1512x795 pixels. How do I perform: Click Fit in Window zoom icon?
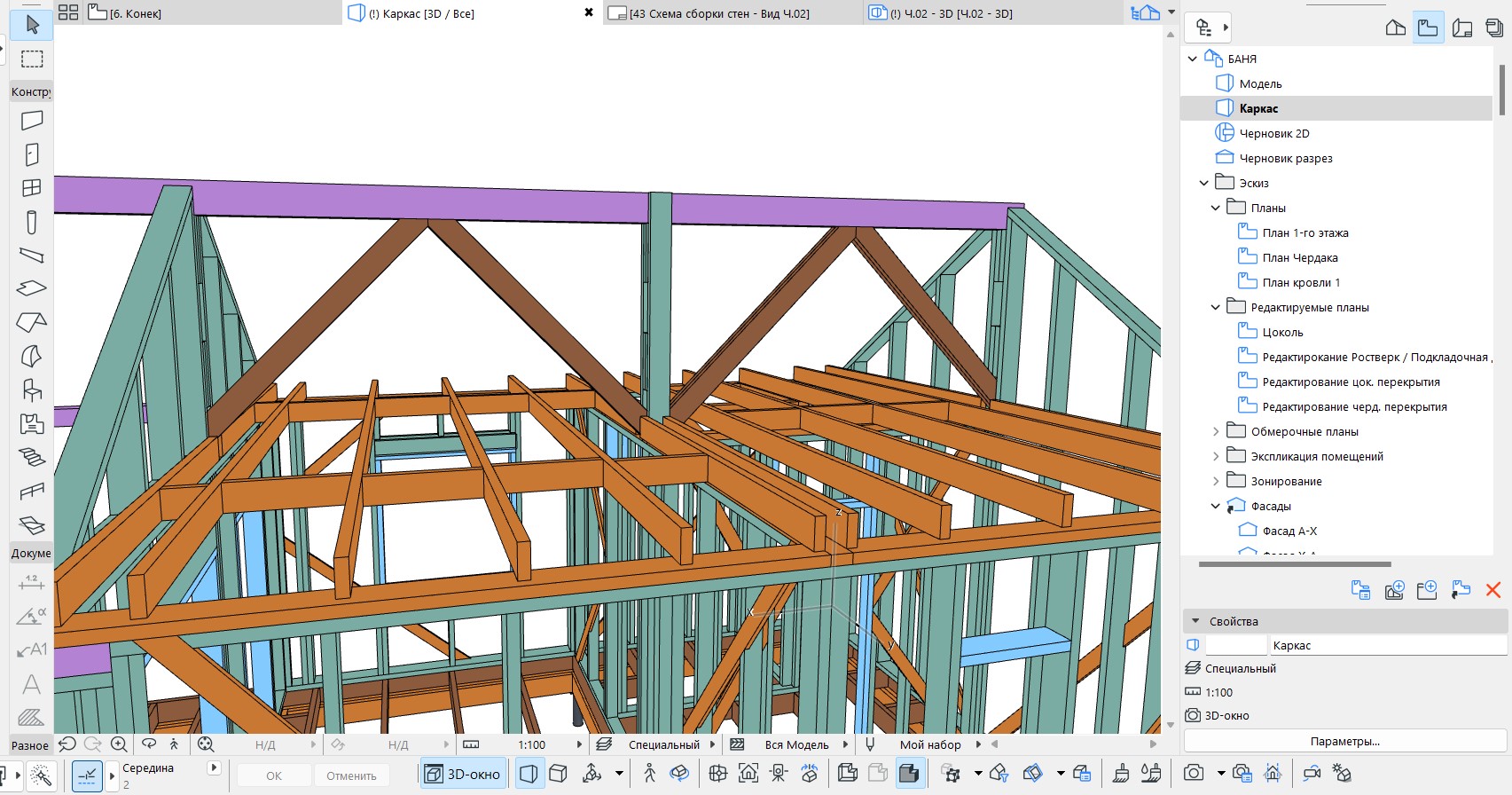pos(206,744)
